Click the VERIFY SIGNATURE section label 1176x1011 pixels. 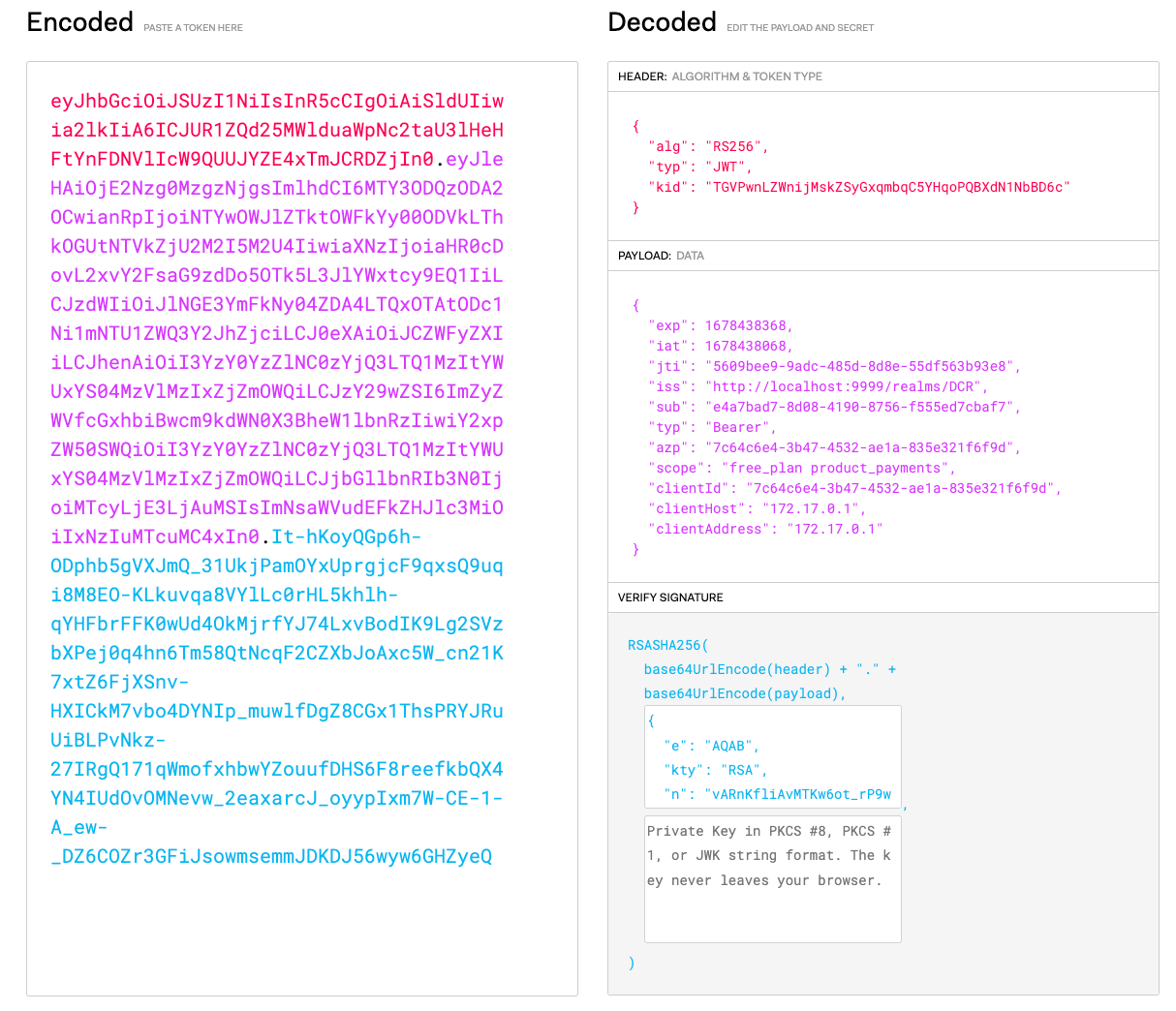coord(670,597)
